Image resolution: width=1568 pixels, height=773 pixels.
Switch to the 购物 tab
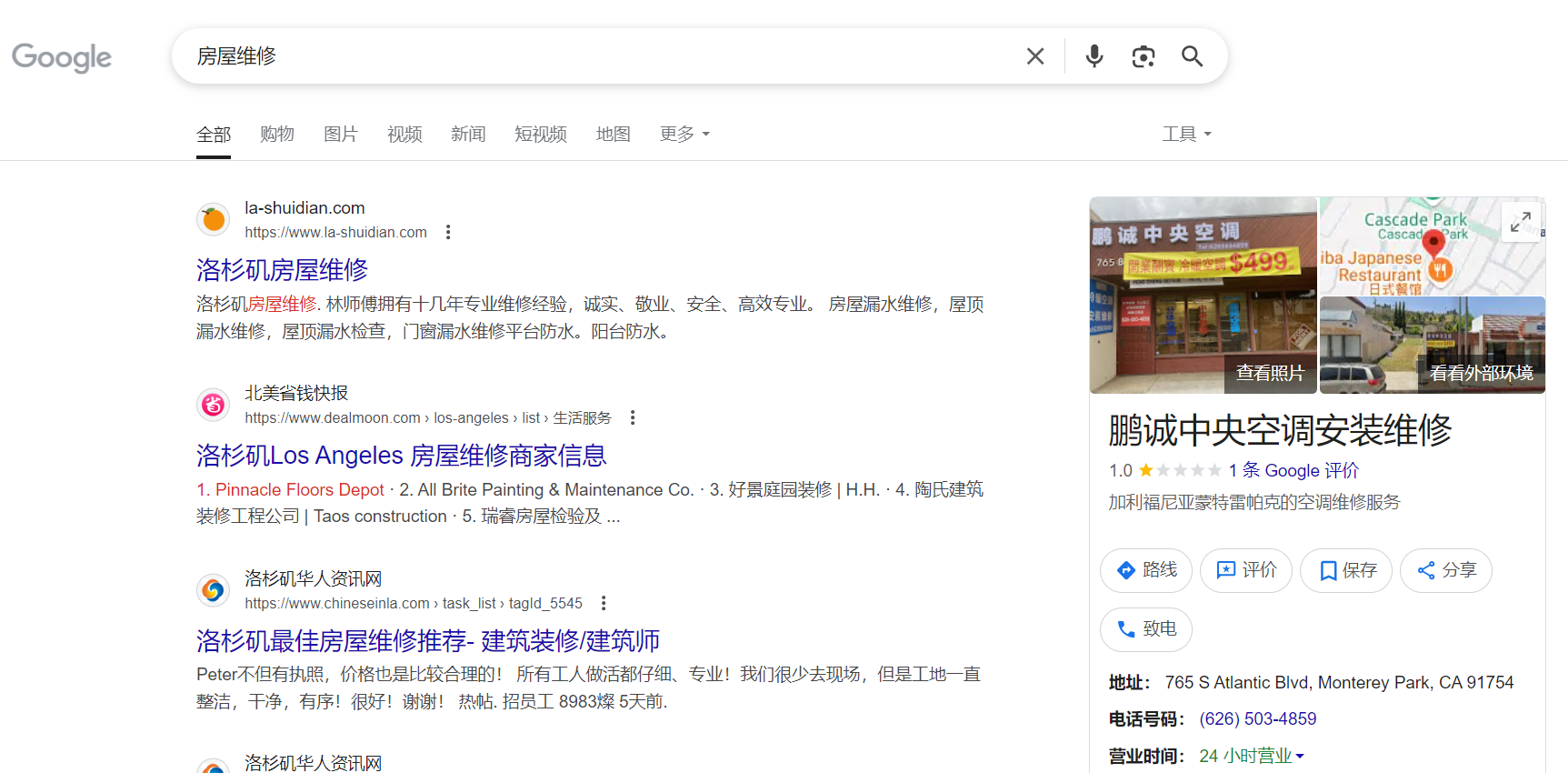pyautogui.click(x=277, y=135)
